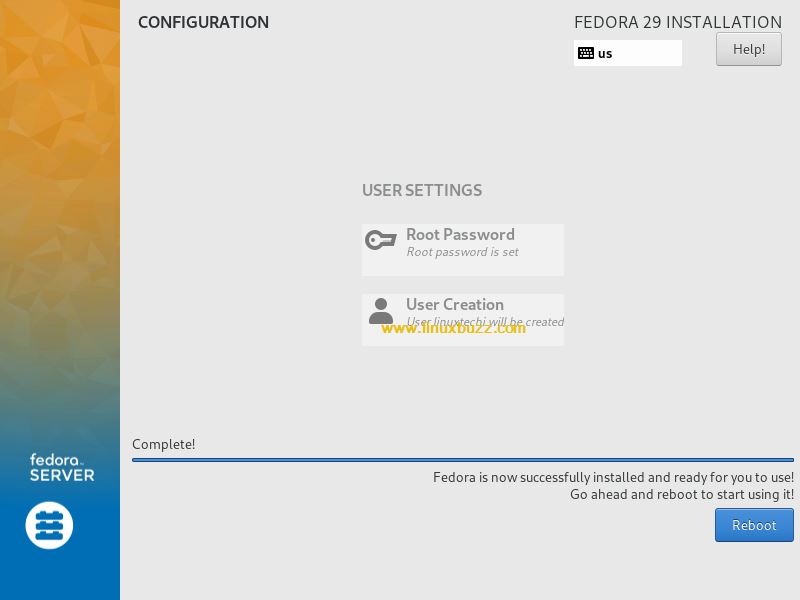Click the person icon for User Creation

click(x=381, y=311)
